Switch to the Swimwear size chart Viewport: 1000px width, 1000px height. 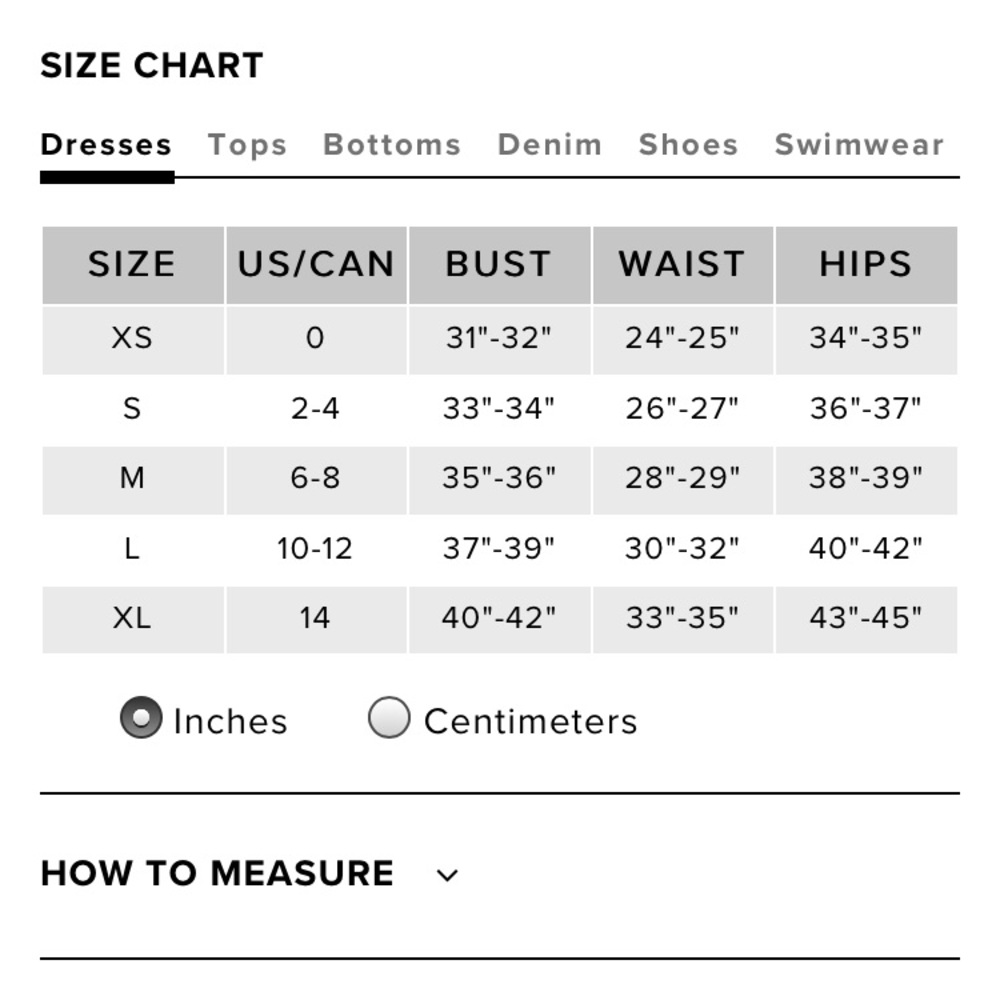pyautogui.click(x=858, y=145)
